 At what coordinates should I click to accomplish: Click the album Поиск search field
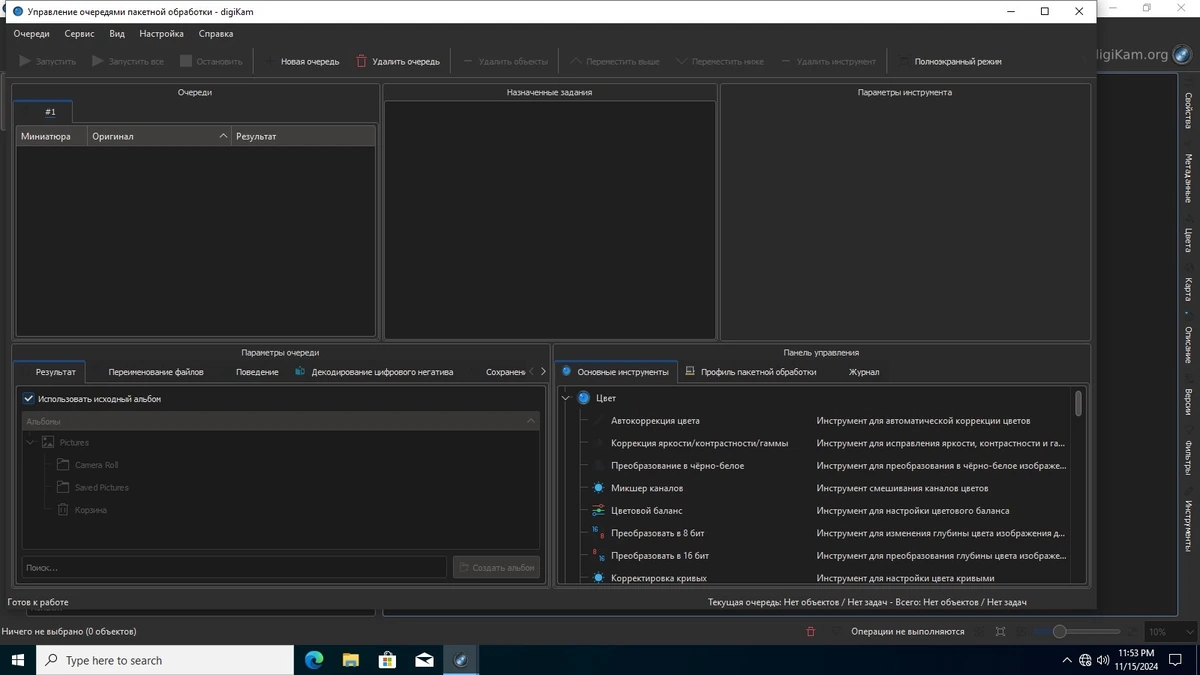point(234,567)
